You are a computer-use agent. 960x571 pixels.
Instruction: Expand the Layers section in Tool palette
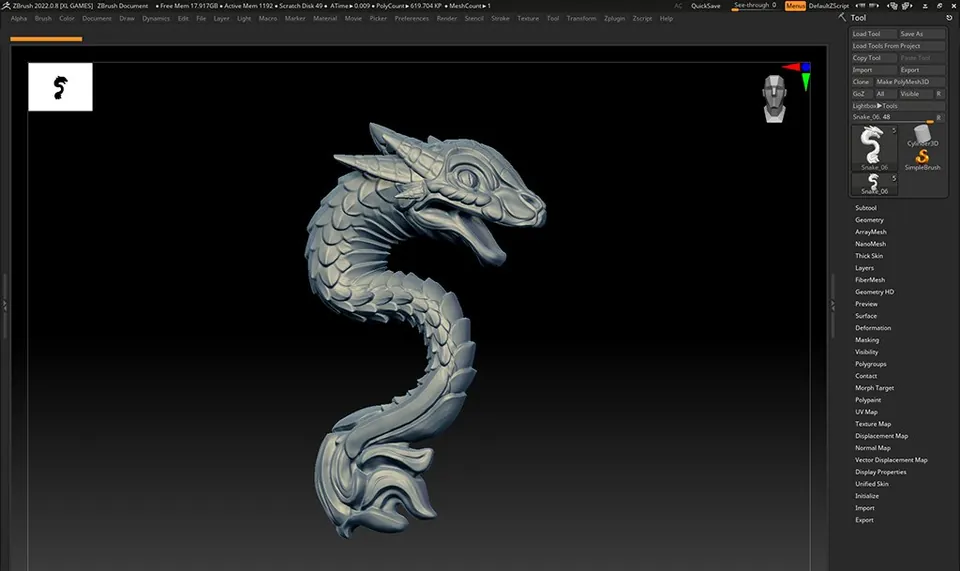click(x=864, y=268)
